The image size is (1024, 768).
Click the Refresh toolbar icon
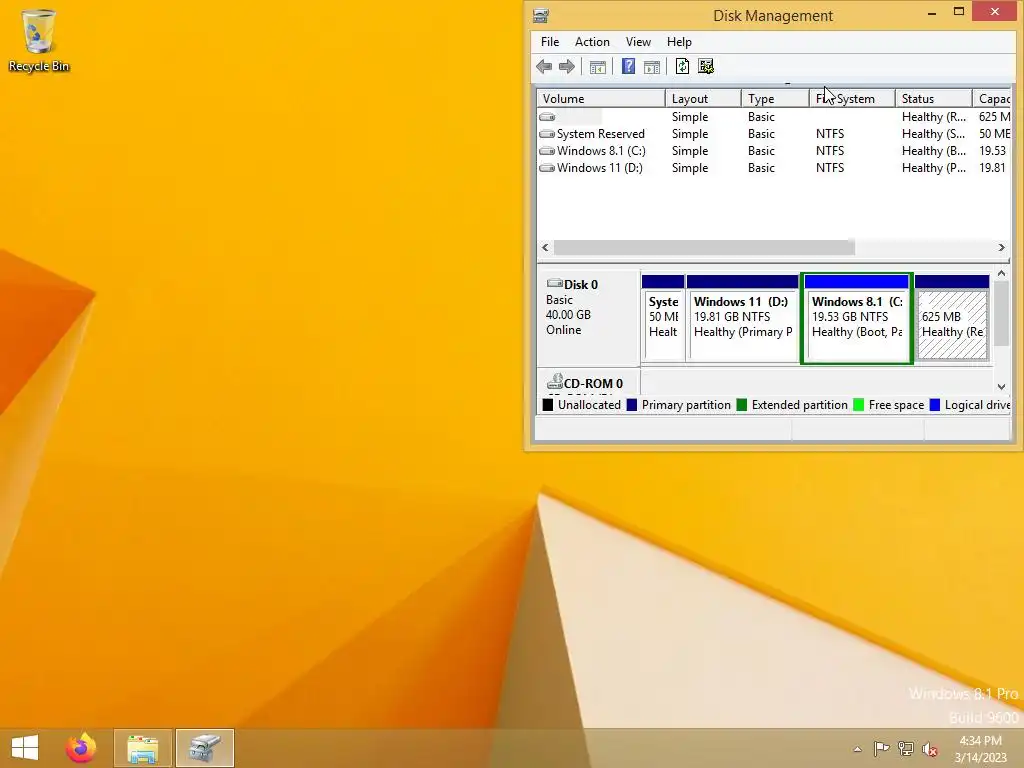682,66
